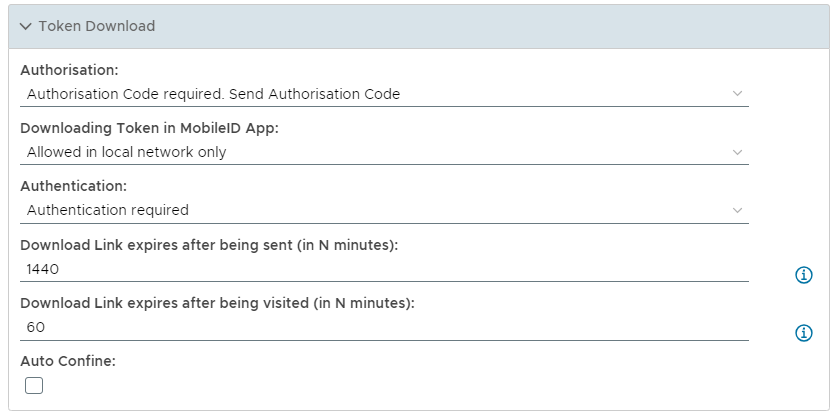Screen dimensions: 839x417
Task: Click the 'Download Link expires after being visited' label
Action: [215, 303]
